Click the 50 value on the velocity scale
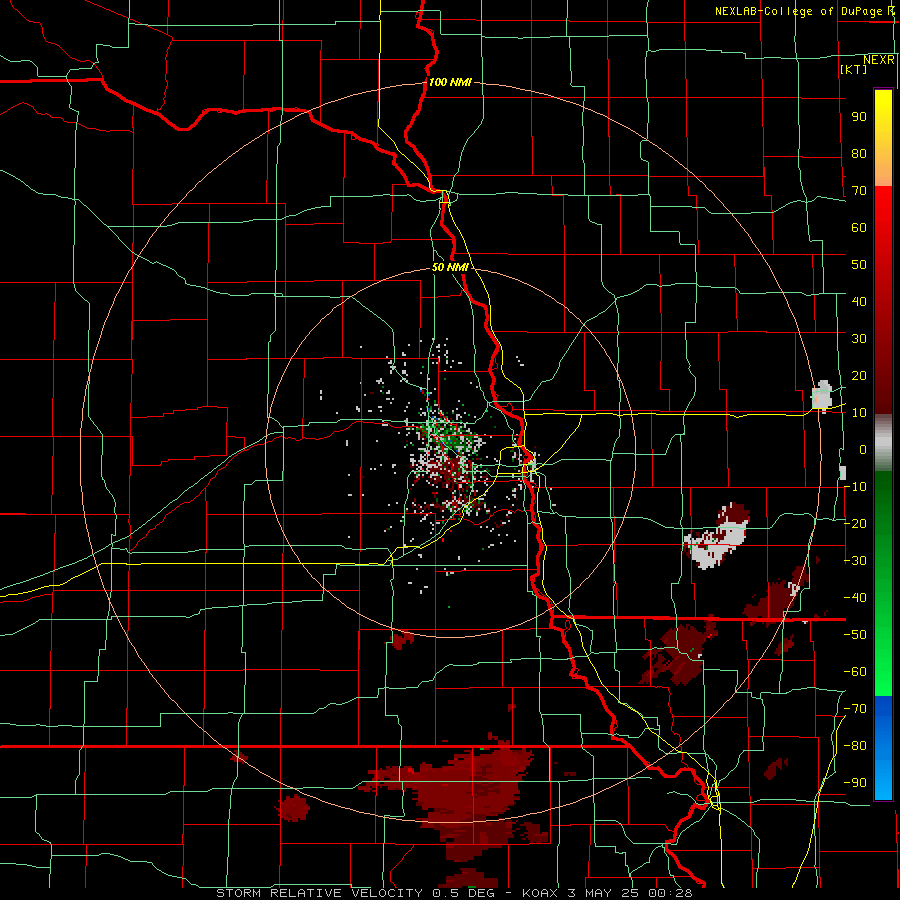Image resolution: width=900 pixels, height=900 pixels. click(x=859, y=265)
